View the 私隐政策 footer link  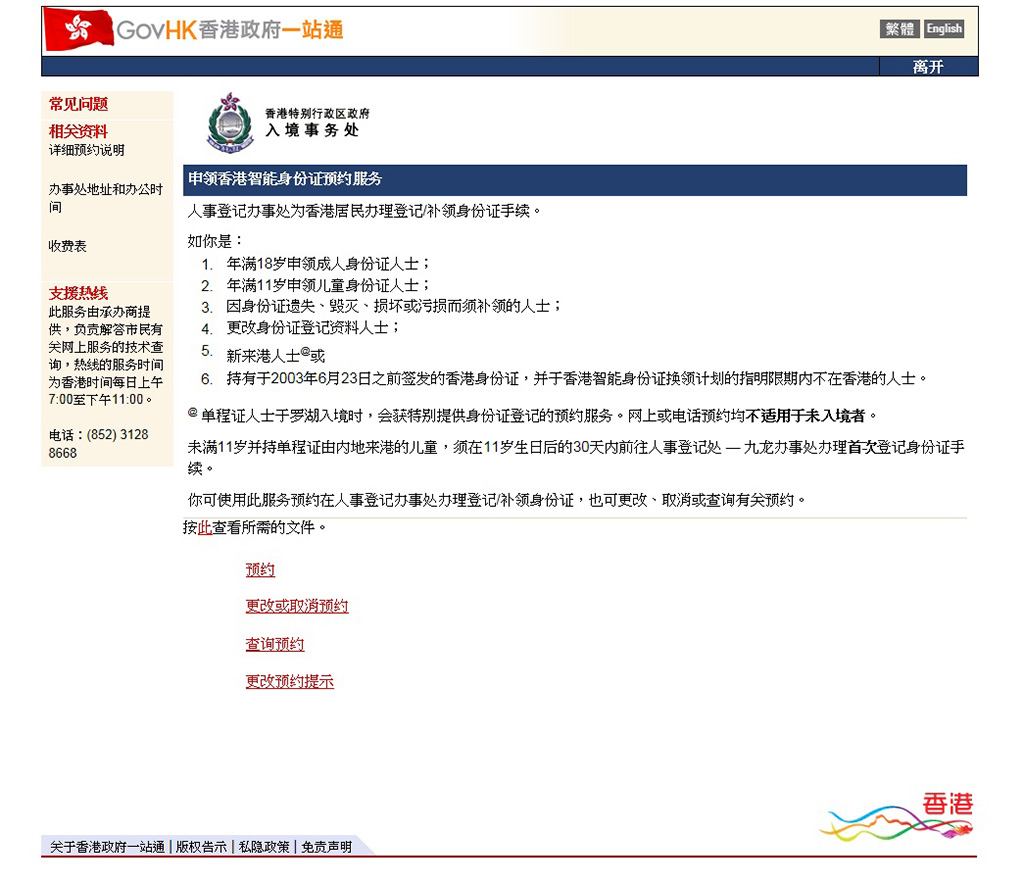coord(264,847)
